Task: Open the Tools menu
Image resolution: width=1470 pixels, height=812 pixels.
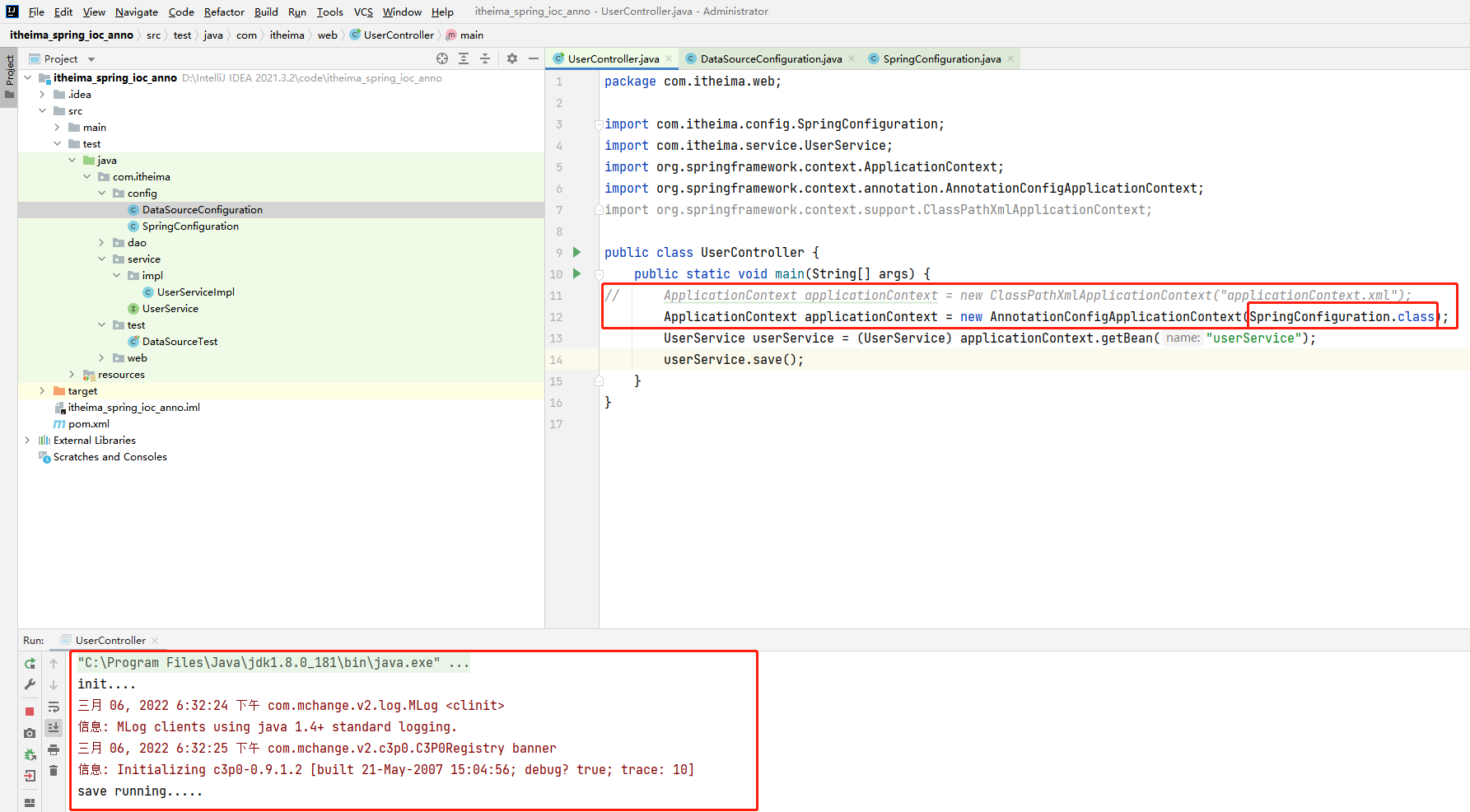Action: [x=329, y=12]
